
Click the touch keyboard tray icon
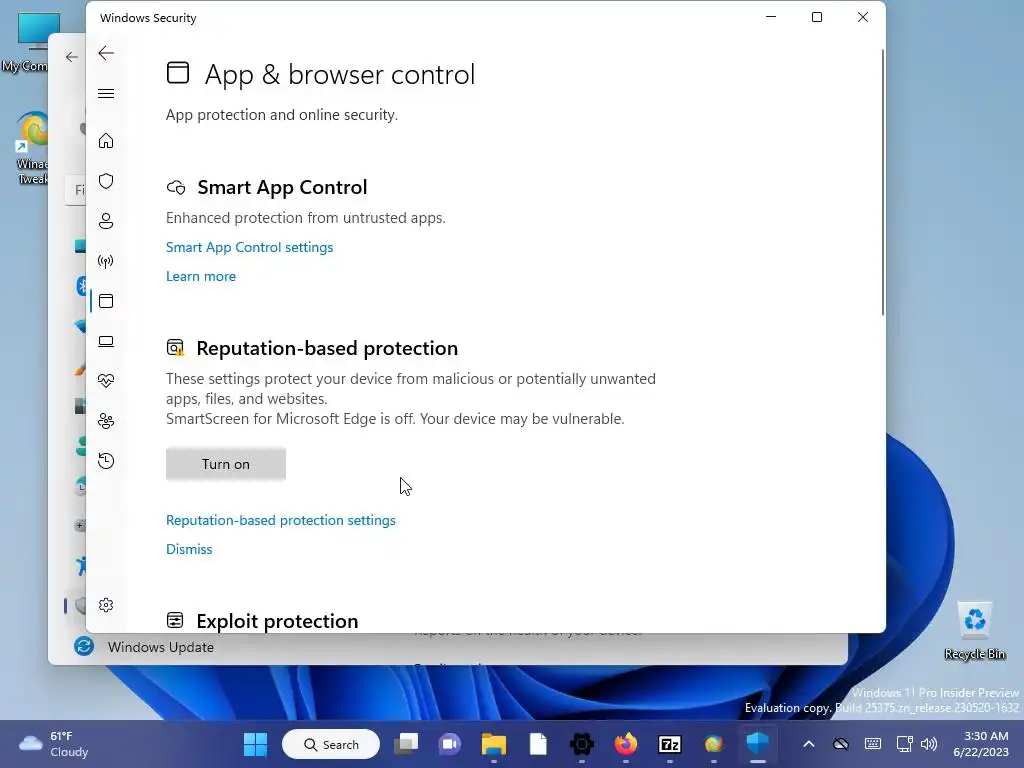tap(872, 744)
